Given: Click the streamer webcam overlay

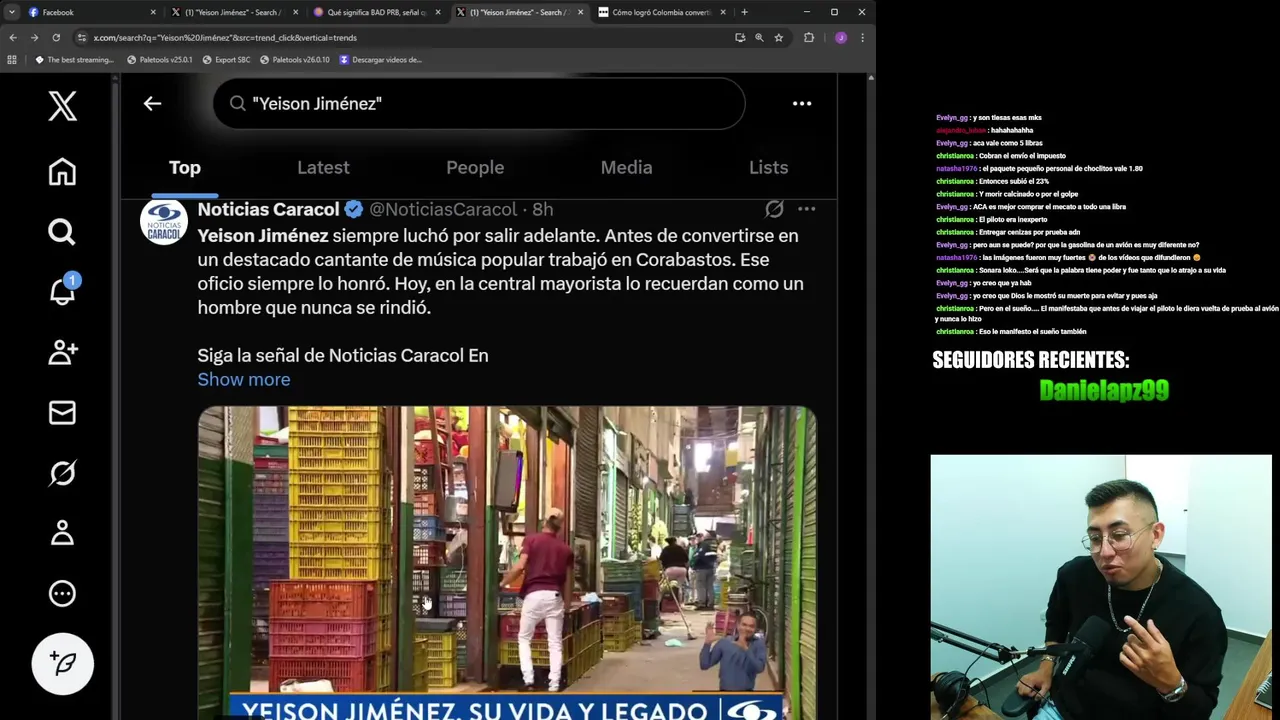Looking at the screenshot, I should pyautogui.click(x=1101, y=587).
